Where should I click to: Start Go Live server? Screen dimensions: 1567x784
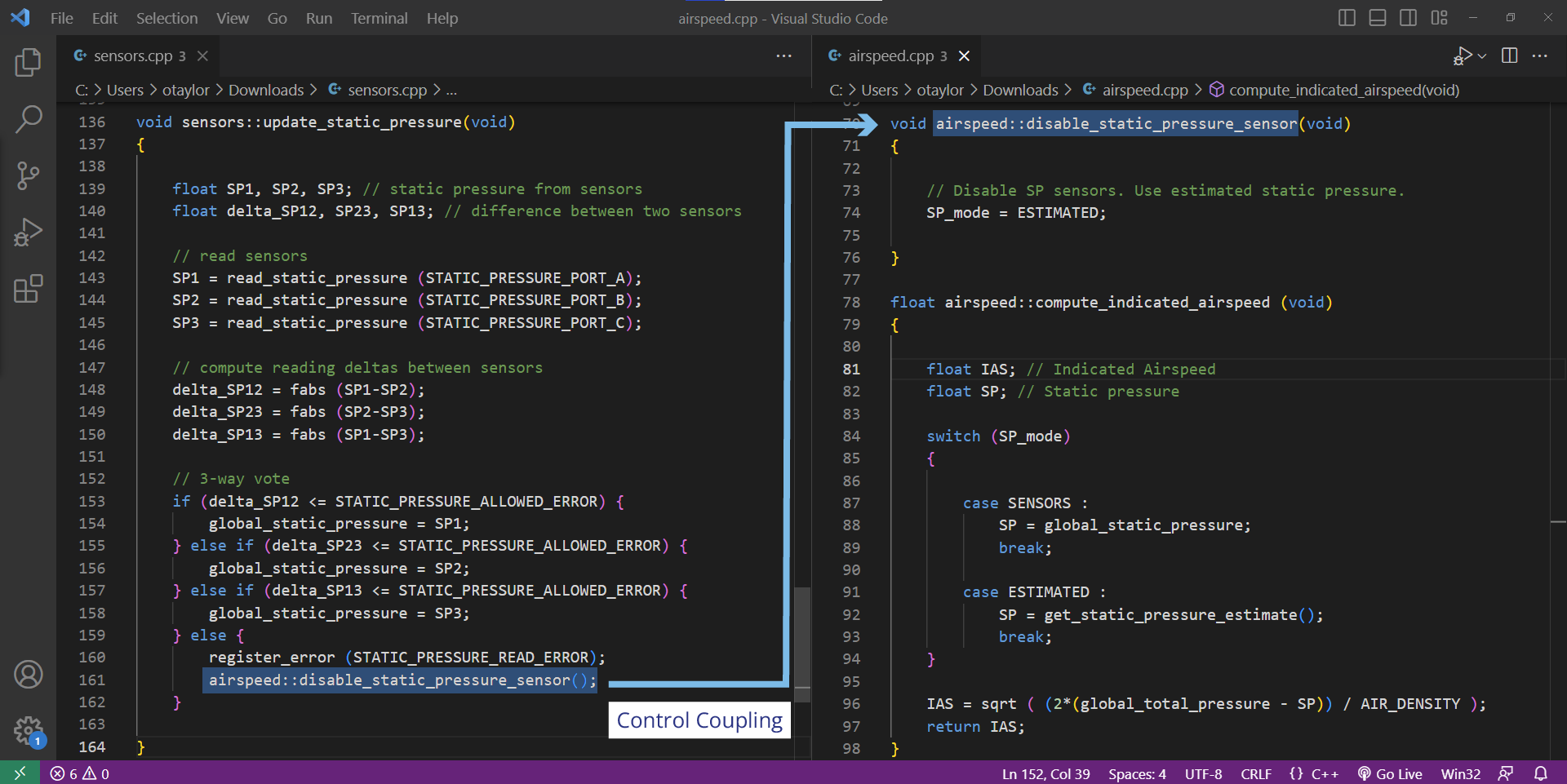[1390, 773]
